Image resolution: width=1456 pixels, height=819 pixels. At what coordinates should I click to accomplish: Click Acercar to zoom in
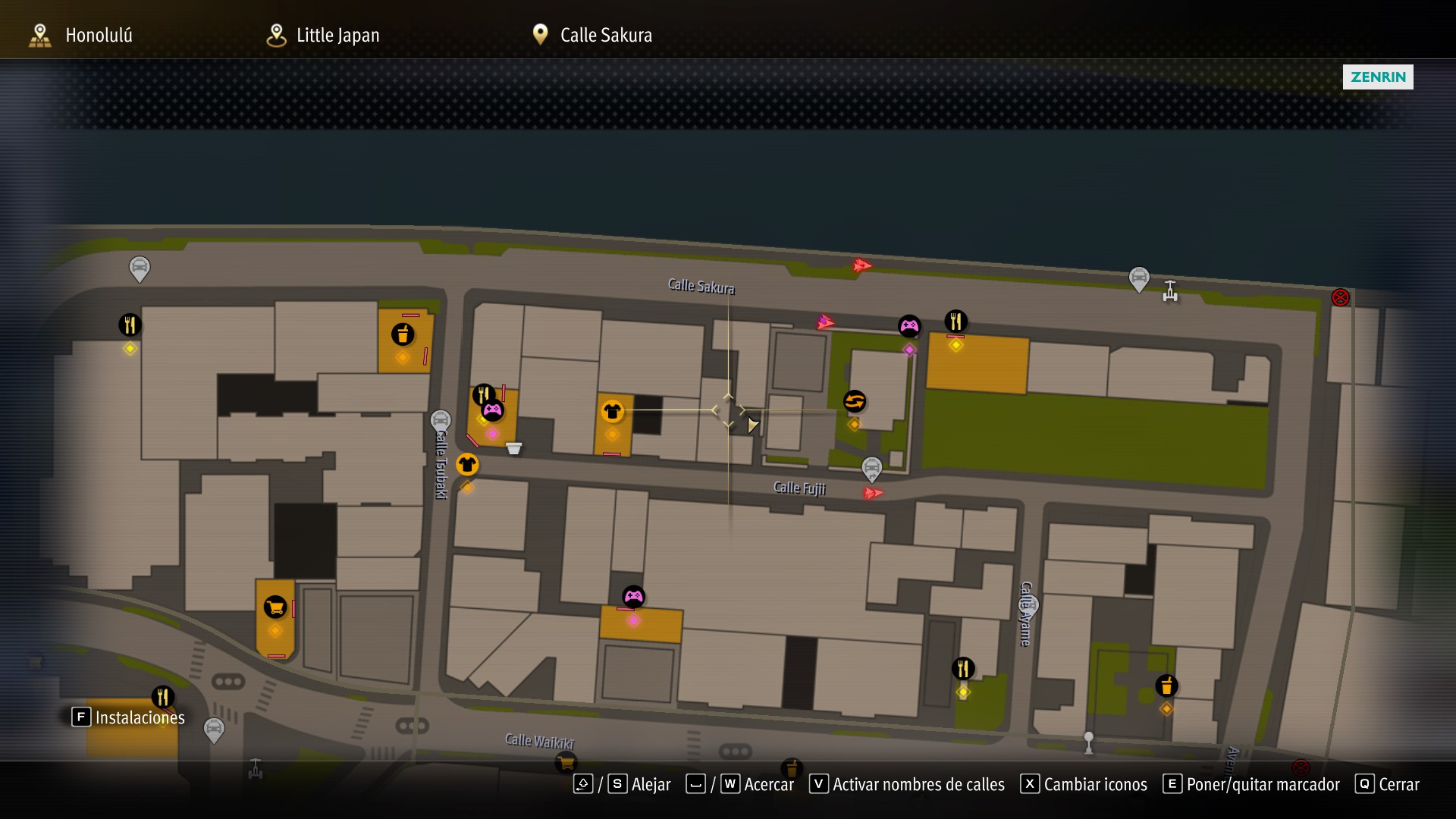pyautogui.click(x=740, y=784)
